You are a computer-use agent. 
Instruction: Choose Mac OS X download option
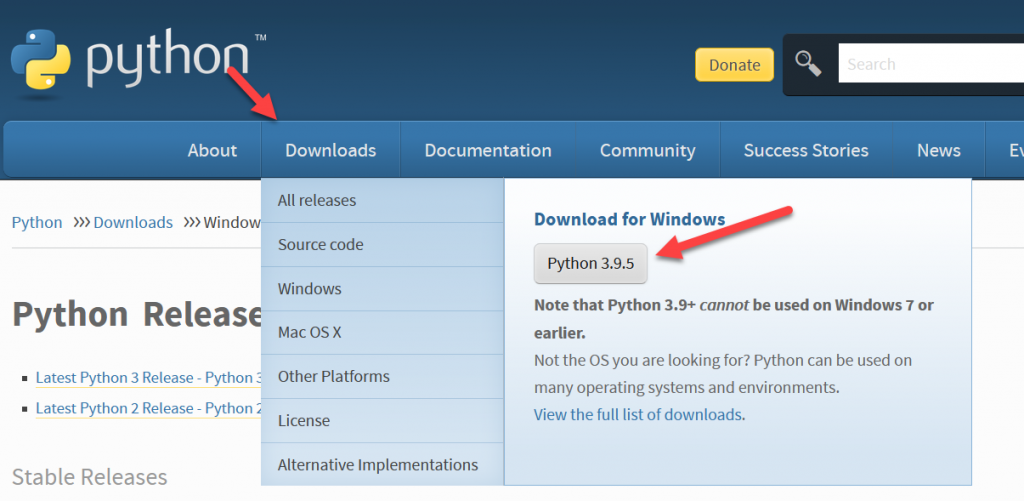310,333
